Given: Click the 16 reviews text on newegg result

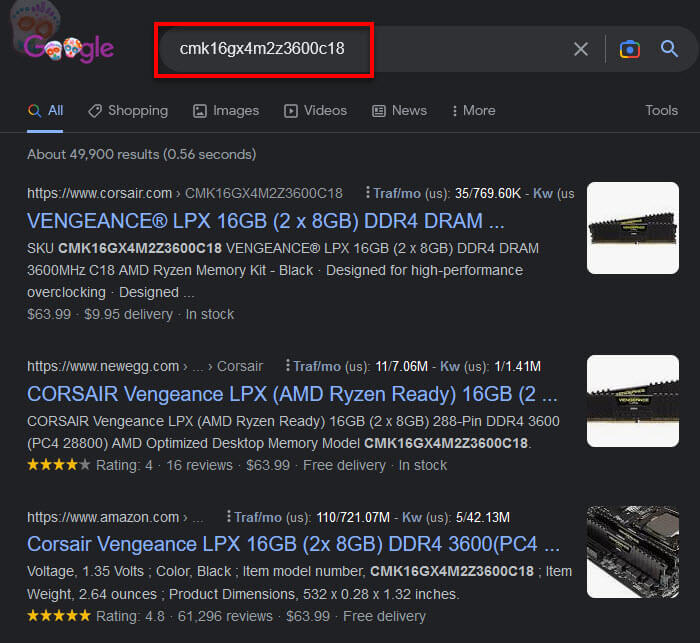Looking at the screenshot, I should coord(200,465).
